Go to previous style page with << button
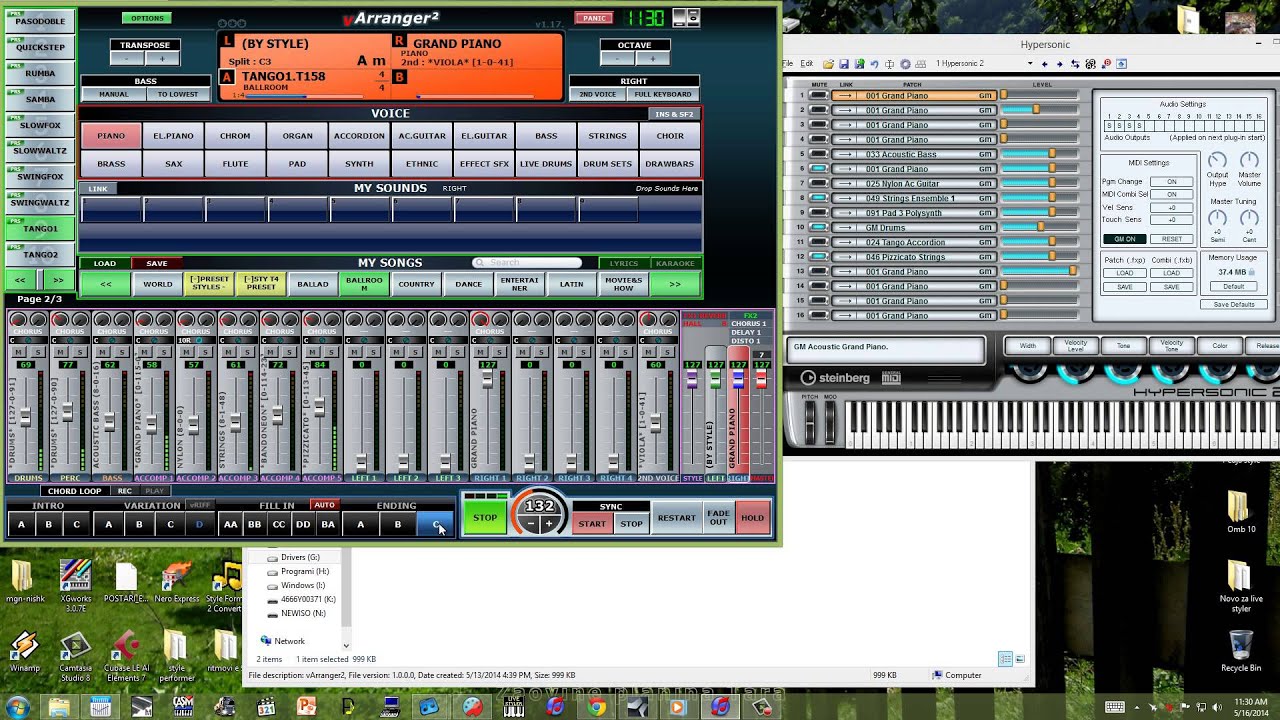The height and width of the screenshot is (720, 1280). [x=20, y=280]
